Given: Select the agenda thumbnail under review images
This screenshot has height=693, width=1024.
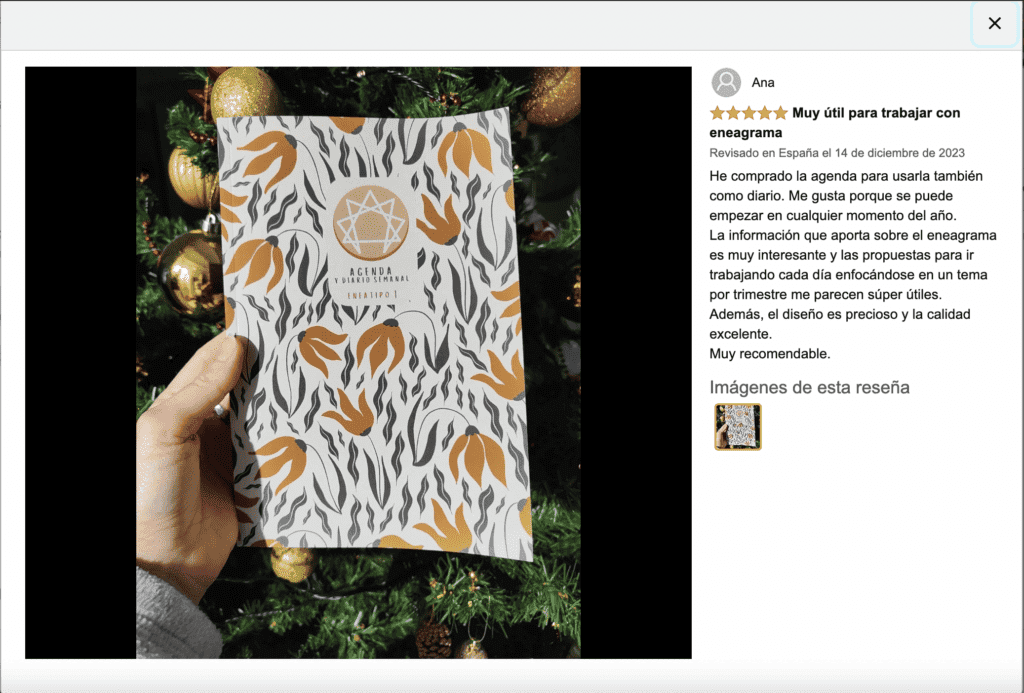Looking at the screenshot, I should (x=737, y=427).
